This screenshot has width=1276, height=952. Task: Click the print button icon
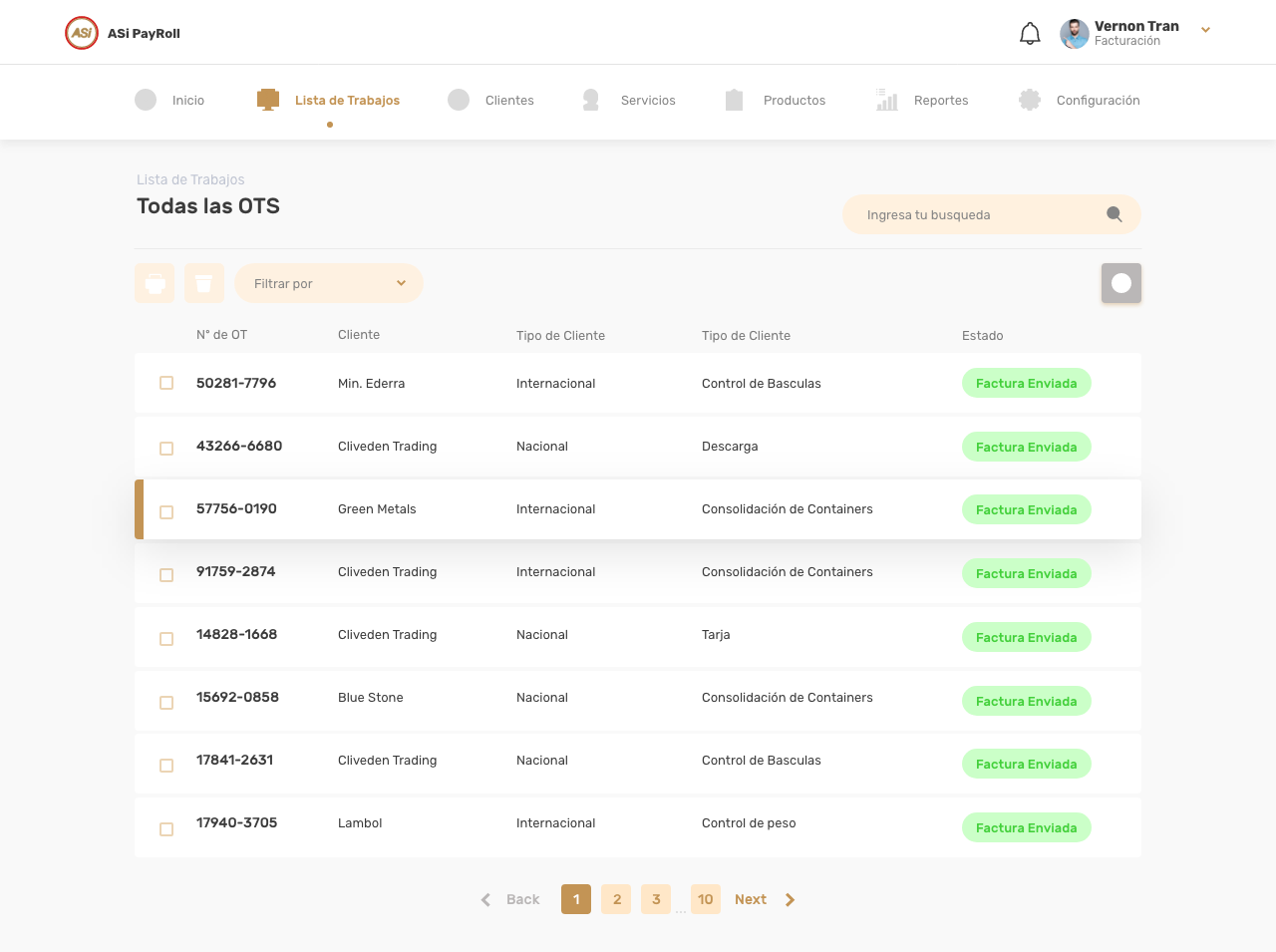click(155, 283)
